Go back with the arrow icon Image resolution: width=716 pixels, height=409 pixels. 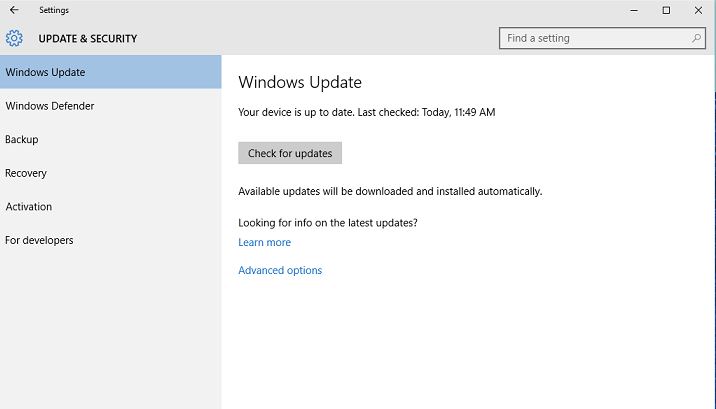click(14, 10)
